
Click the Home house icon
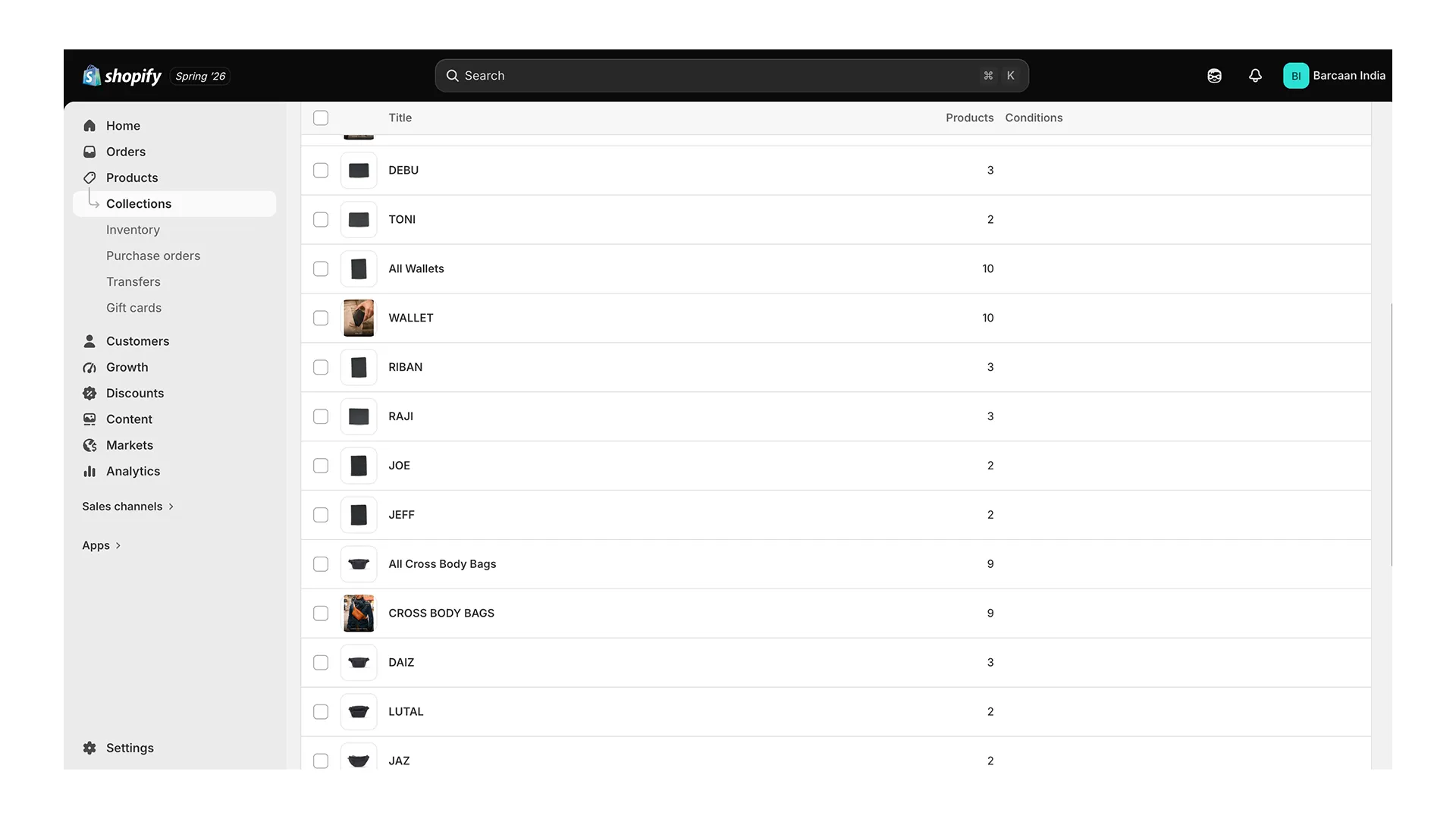(x=89, y=126)
